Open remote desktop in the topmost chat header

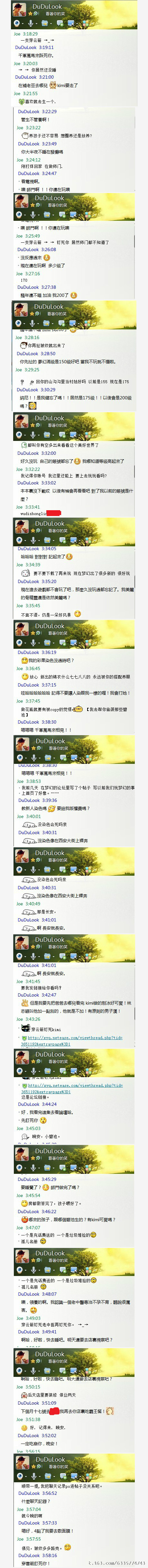point(70,23)
